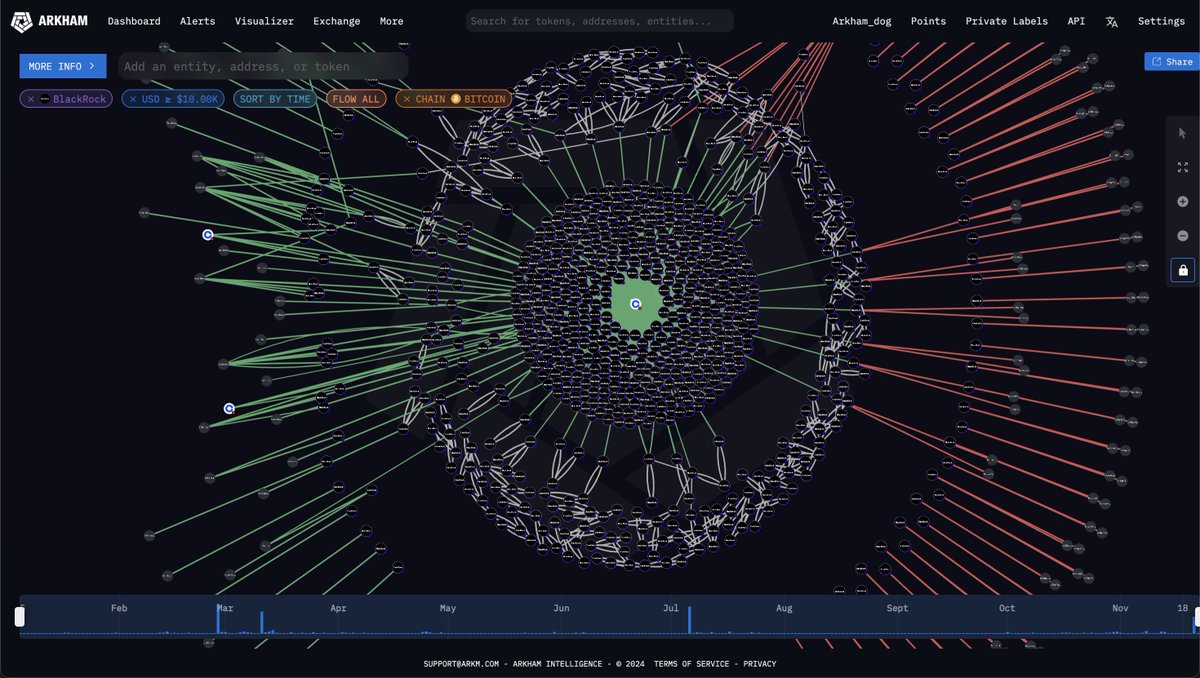Open the Arkham_dog account profile
This screenshot has height=678, width=1200.
pos(861,21)
